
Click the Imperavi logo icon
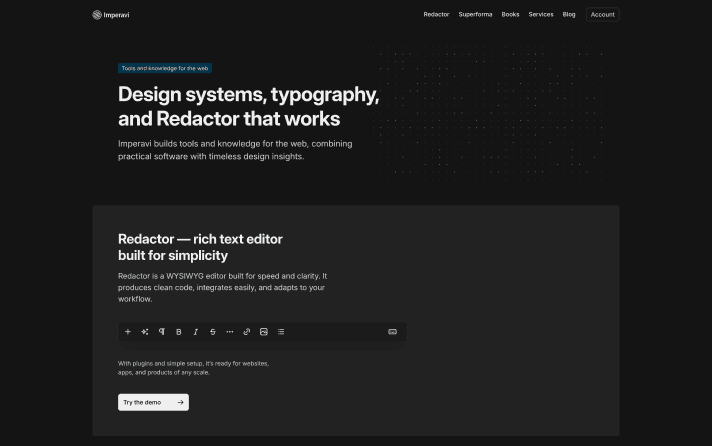[x=97, y=15]
